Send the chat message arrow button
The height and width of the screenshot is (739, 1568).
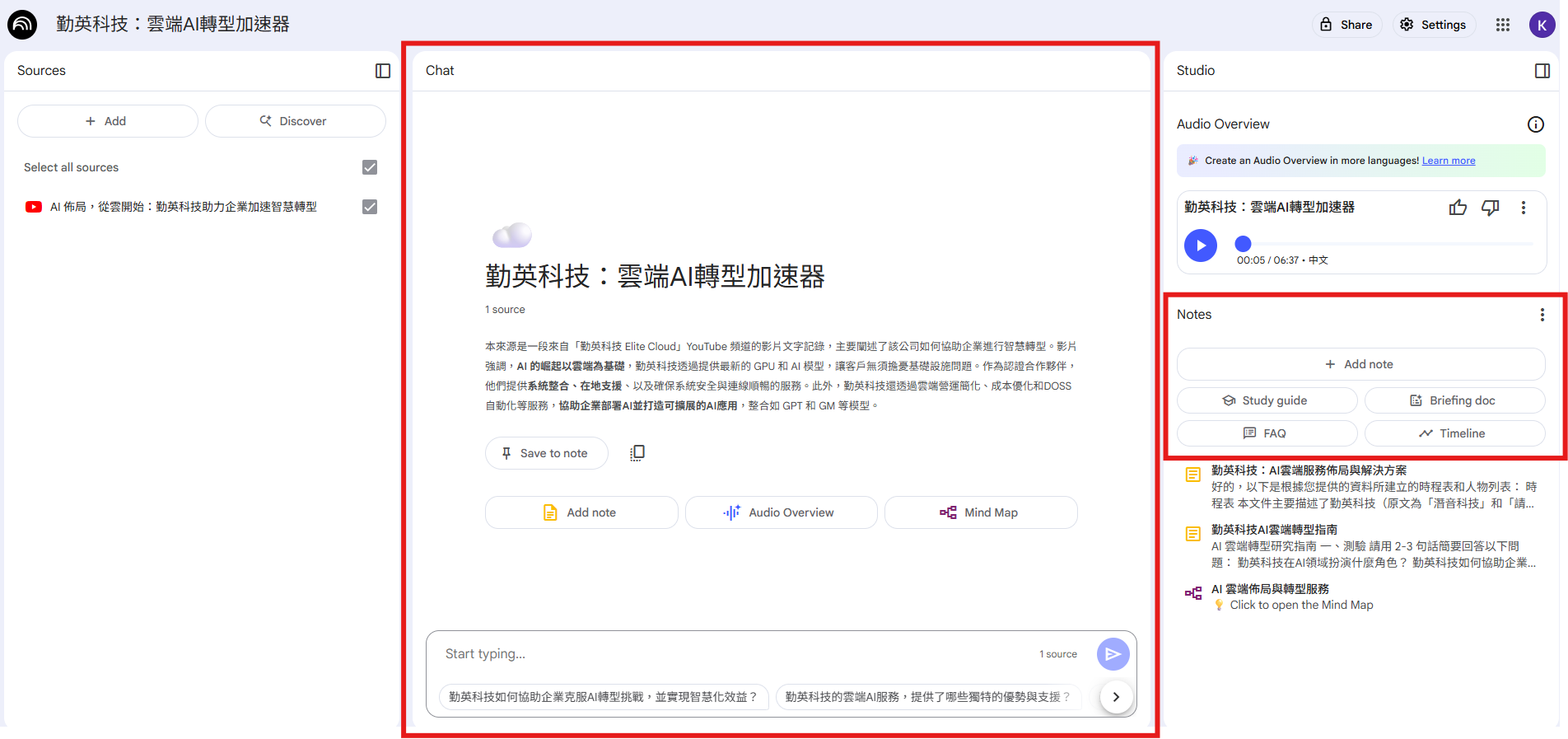pyautogui.click(x=1113, y=654)
